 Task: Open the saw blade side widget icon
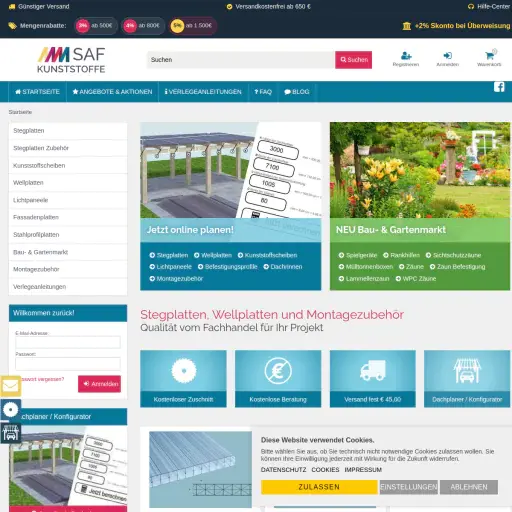point(10,410)
